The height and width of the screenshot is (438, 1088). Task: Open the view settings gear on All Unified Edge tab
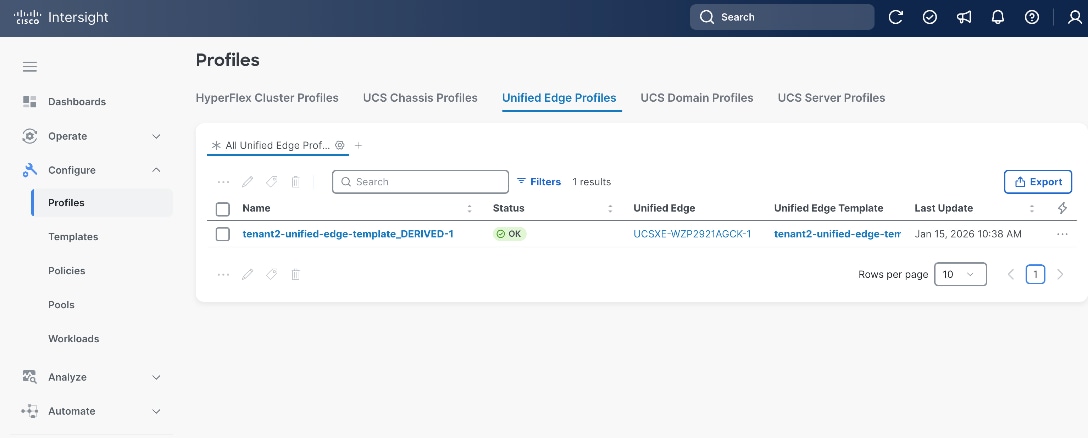(x=339, y=145)
